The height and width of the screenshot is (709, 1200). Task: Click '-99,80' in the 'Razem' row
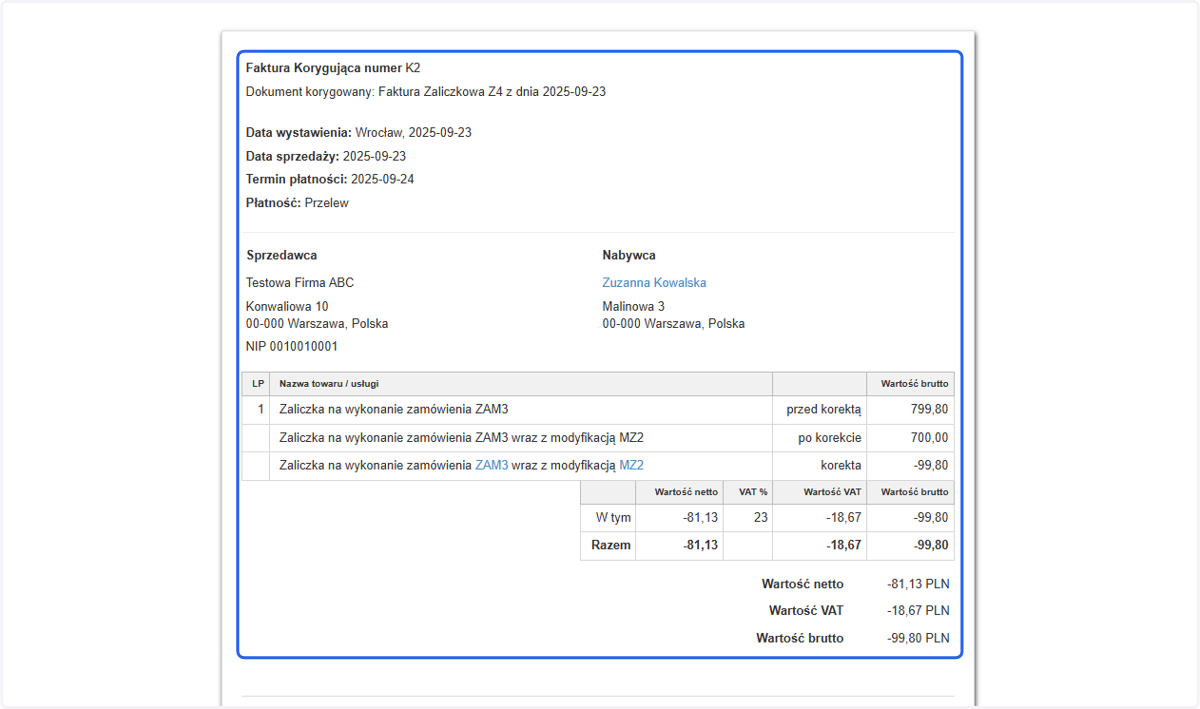pyautogui.click(x=930, y=546)
